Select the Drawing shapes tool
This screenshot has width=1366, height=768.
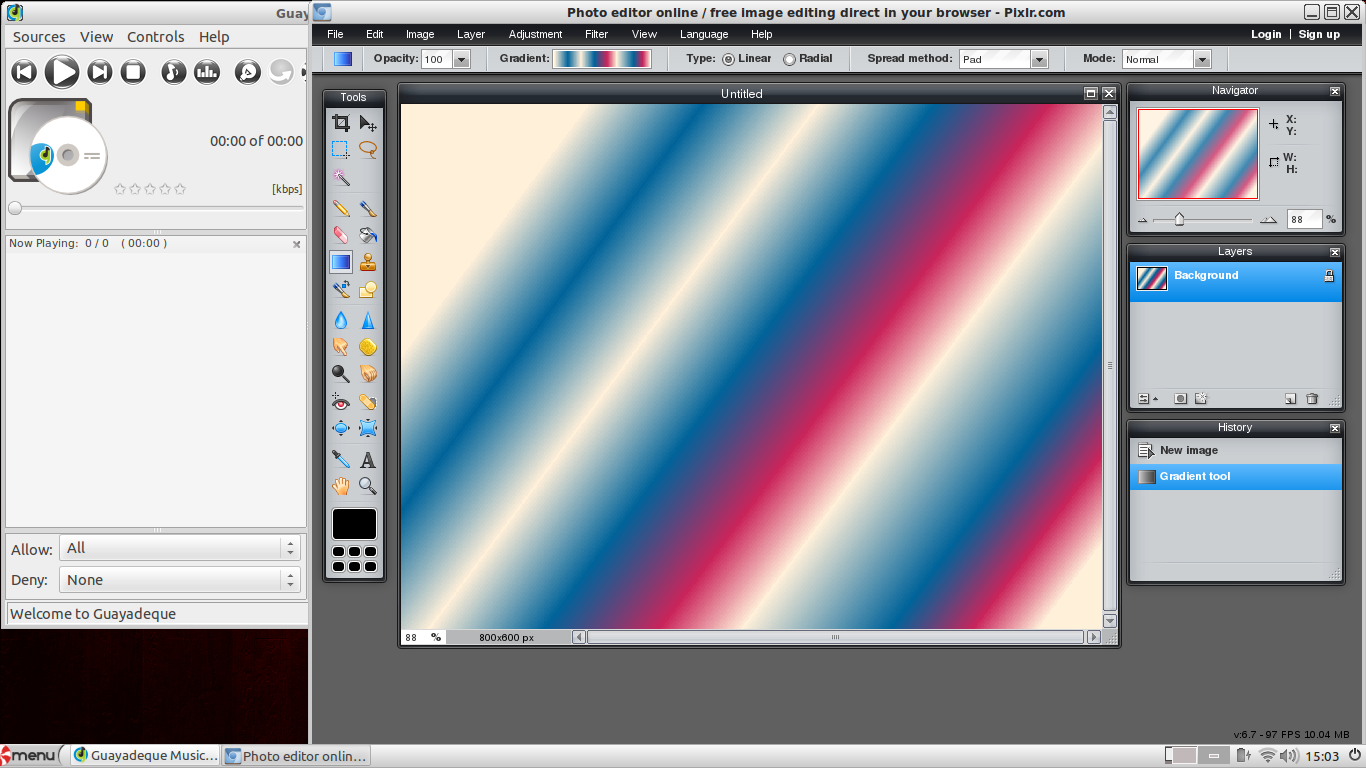(x=368, y=289)
